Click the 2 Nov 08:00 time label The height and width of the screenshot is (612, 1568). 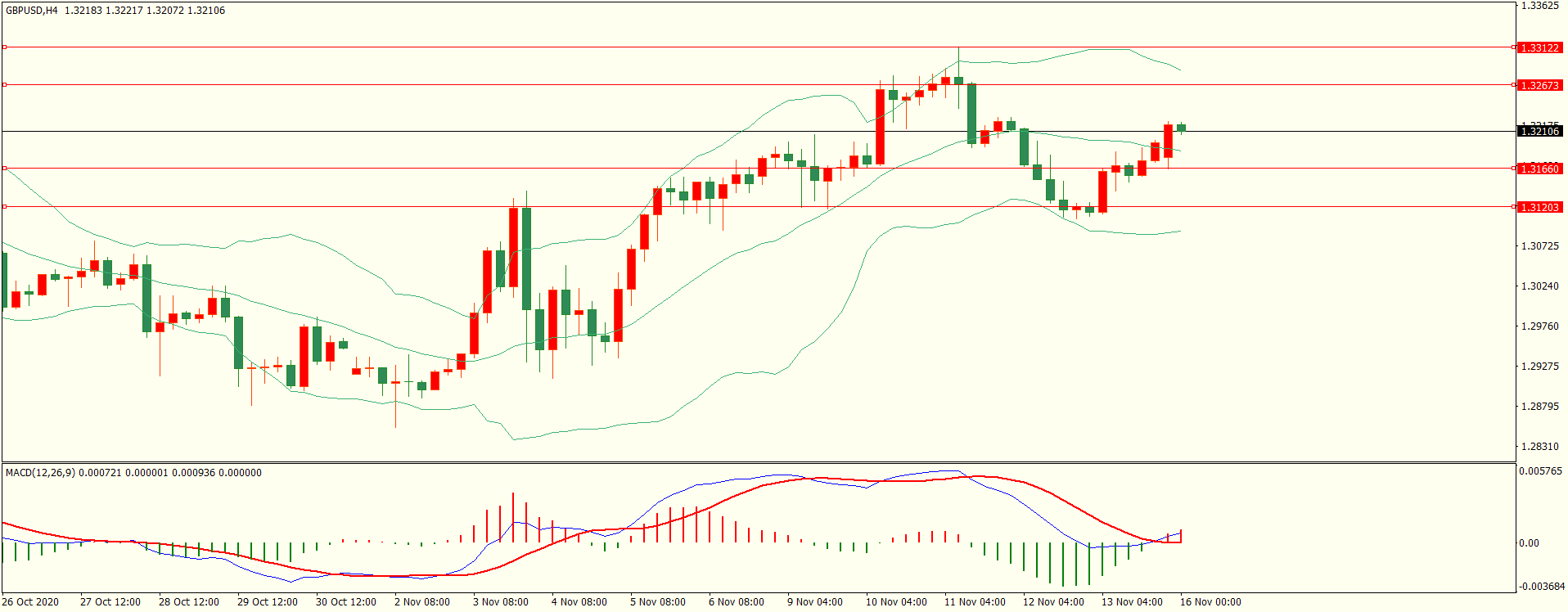[x=422, y=602]
